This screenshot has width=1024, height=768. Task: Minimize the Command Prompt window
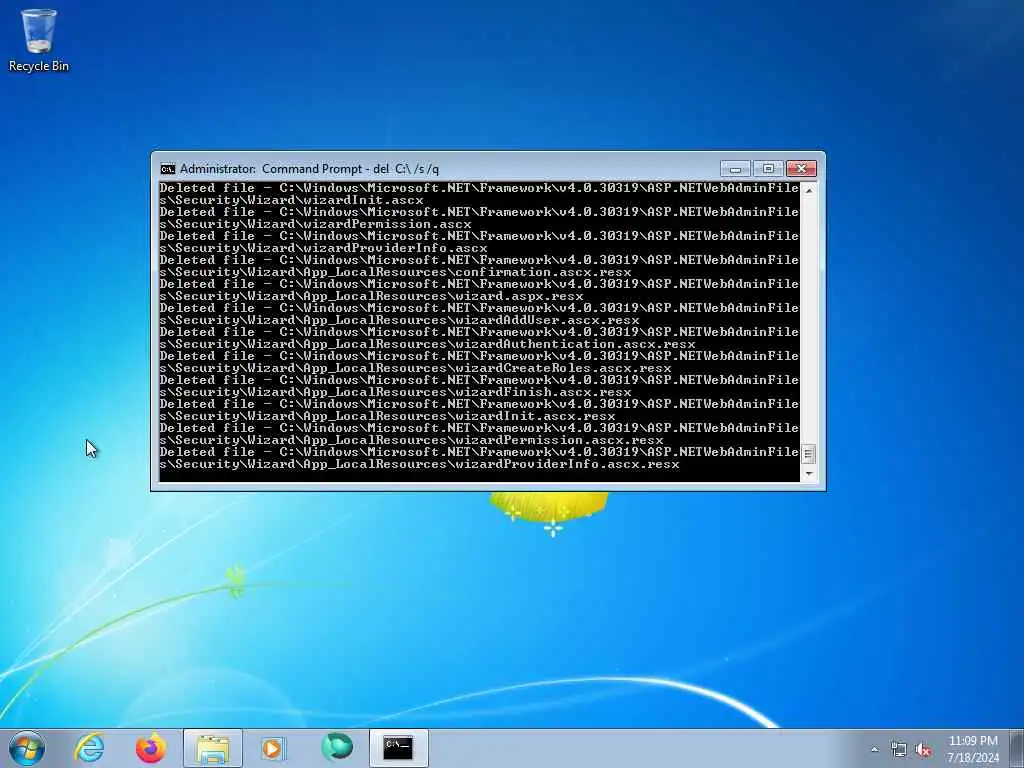(x=735, y=169)
